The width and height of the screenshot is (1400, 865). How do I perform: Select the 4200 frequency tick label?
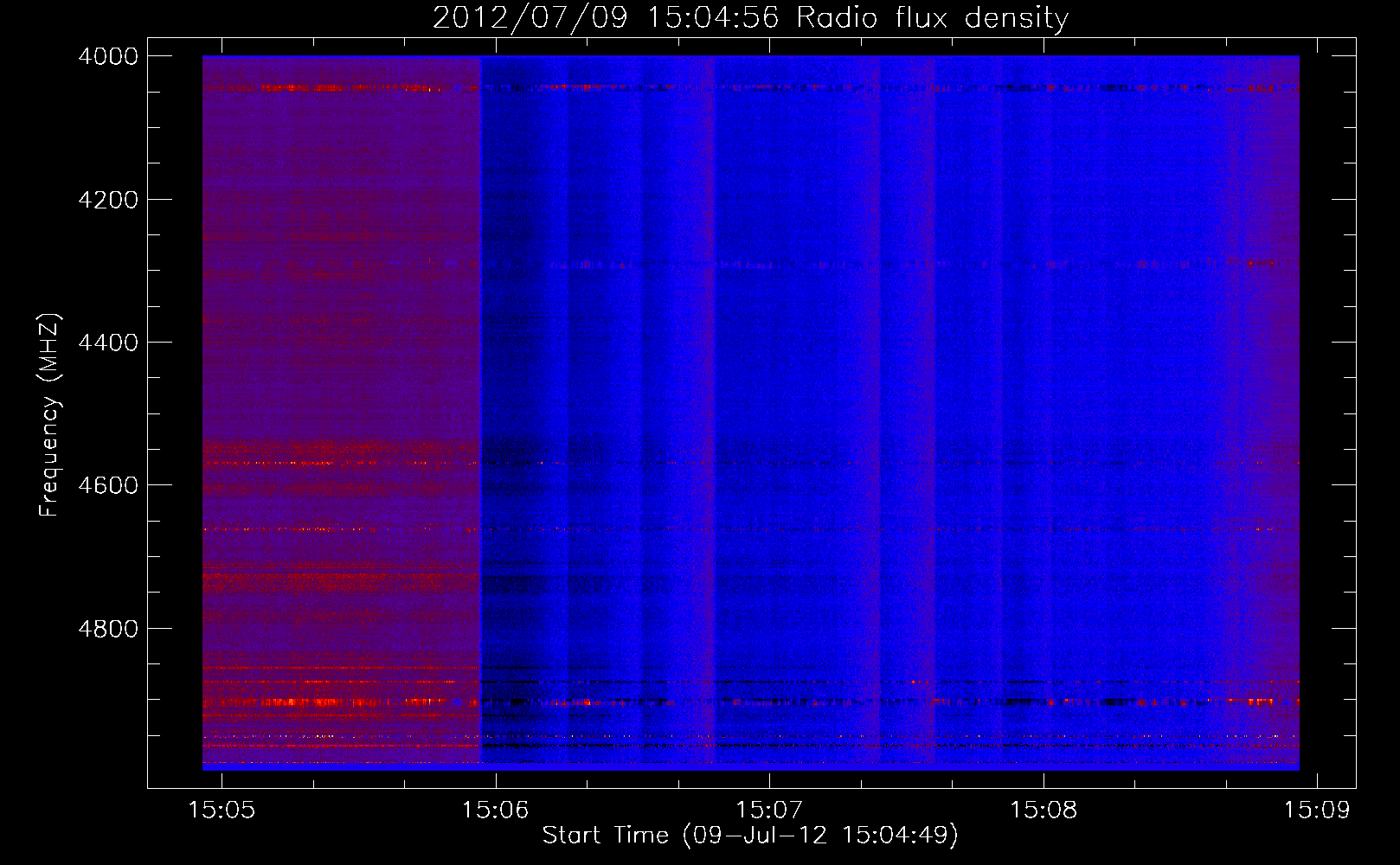coord(108,200)
